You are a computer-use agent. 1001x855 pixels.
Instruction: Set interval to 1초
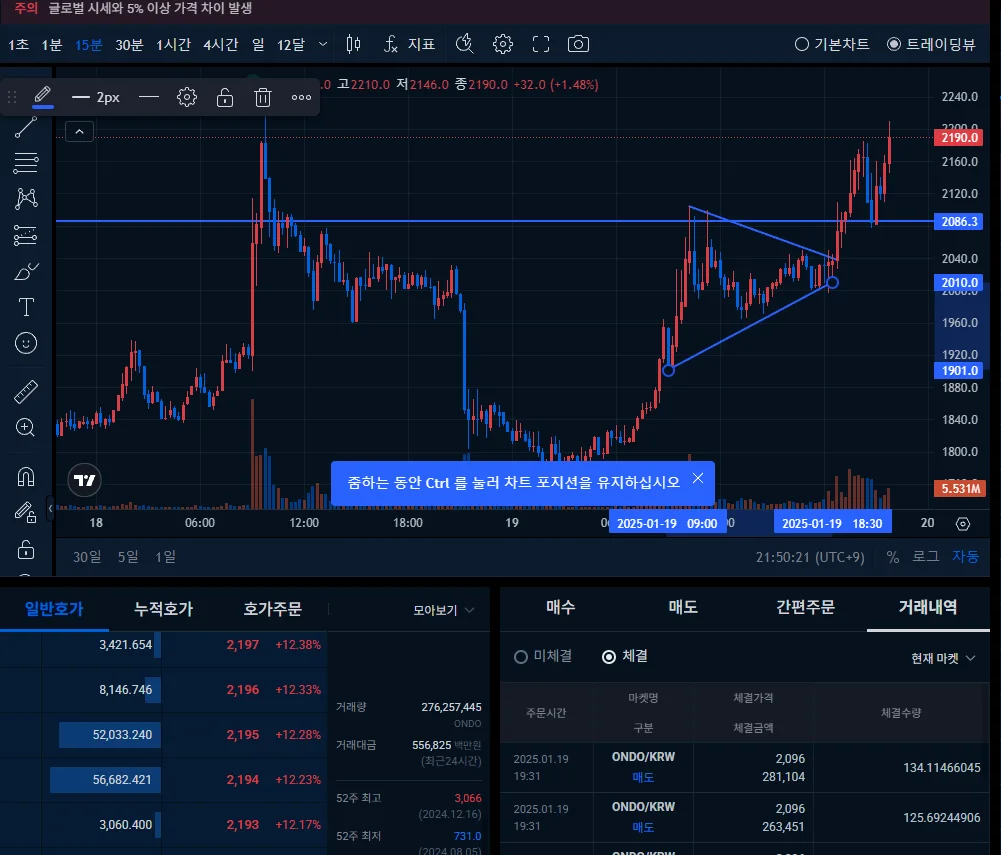point(19,44)
